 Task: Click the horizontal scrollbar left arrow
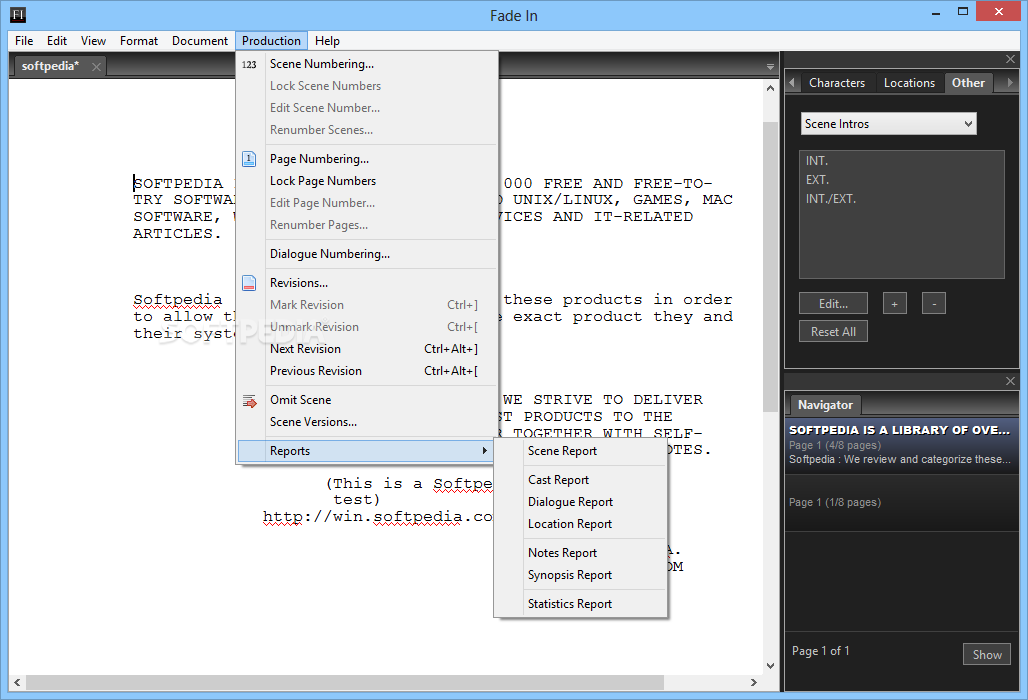[x=17, y=682]
